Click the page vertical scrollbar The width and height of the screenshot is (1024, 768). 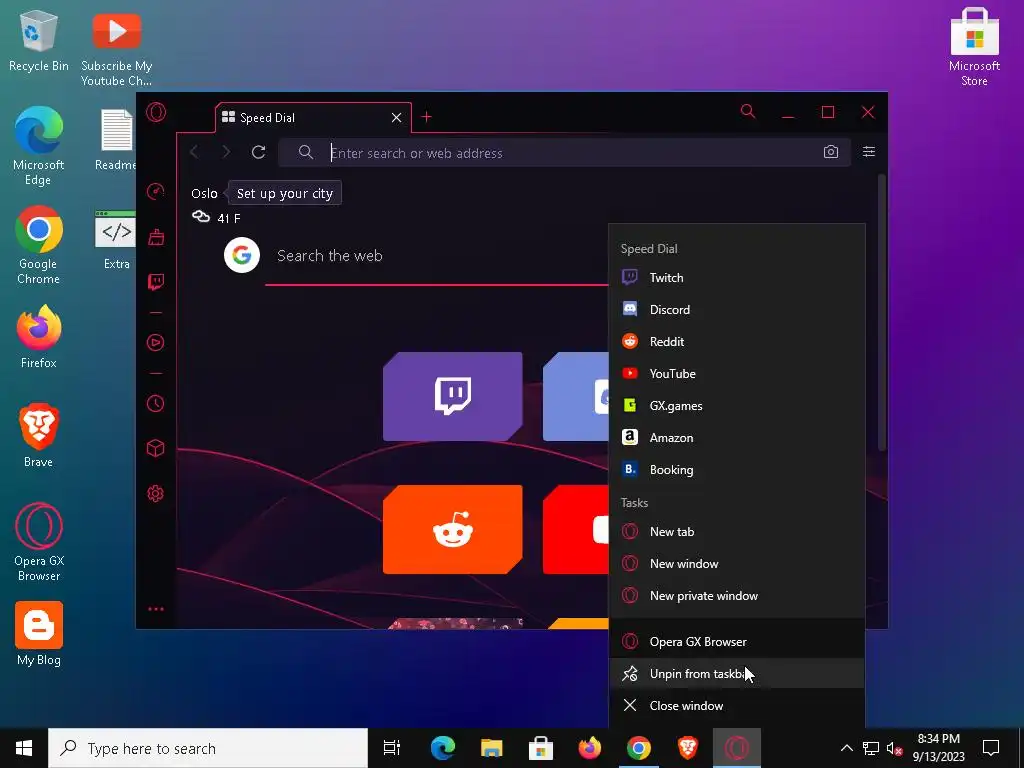click(882, 313)
